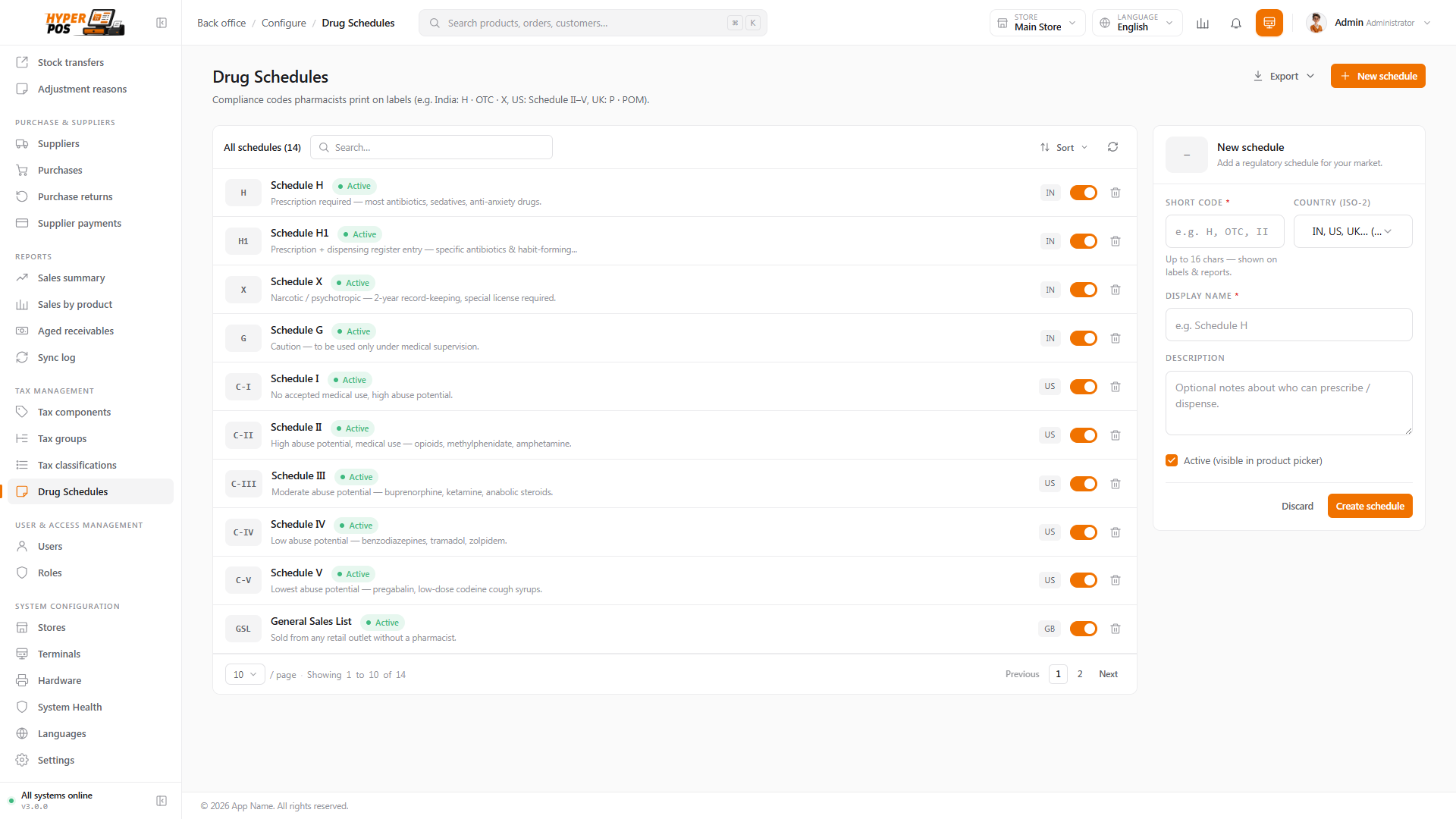Viewport: 1456px width, 819px height.
Task: Click the New schedule button
Action: tap(1378, 76)
